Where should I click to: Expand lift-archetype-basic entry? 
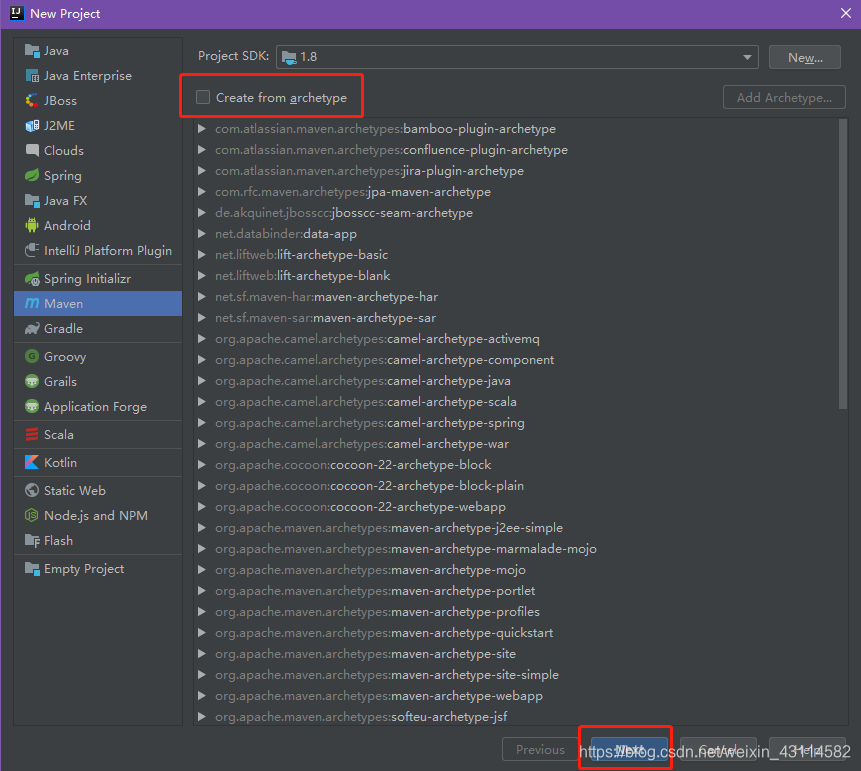click(x=202, y=255)
